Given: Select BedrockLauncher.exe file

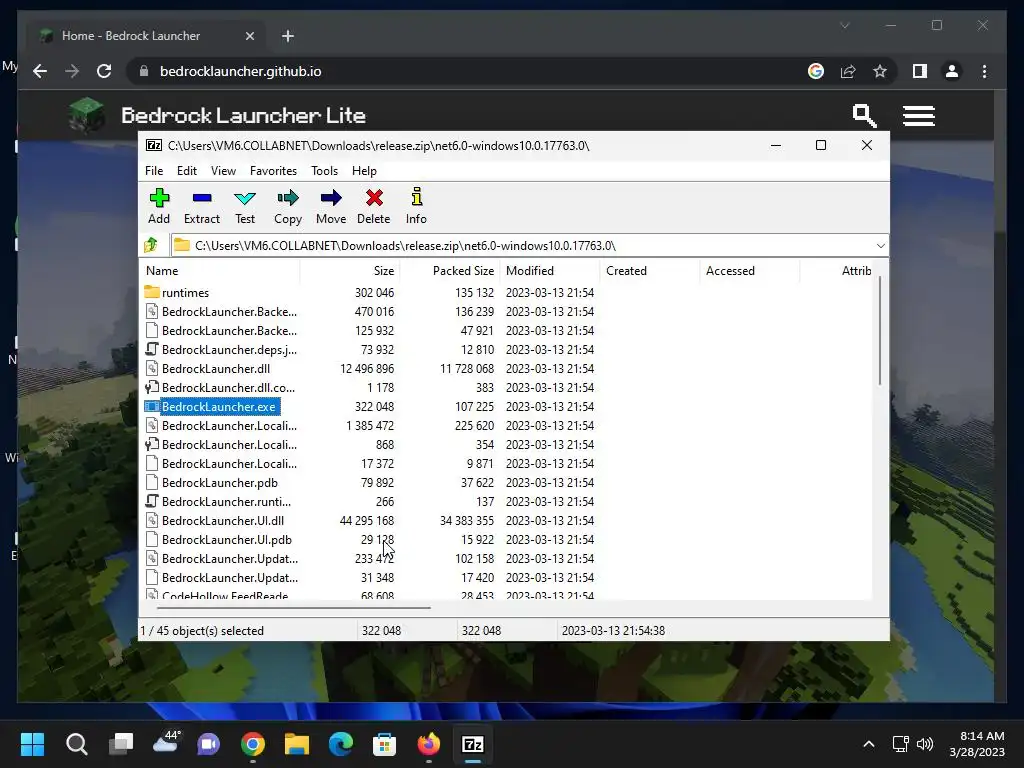Looking at the screenshot, I should point(219,407).
